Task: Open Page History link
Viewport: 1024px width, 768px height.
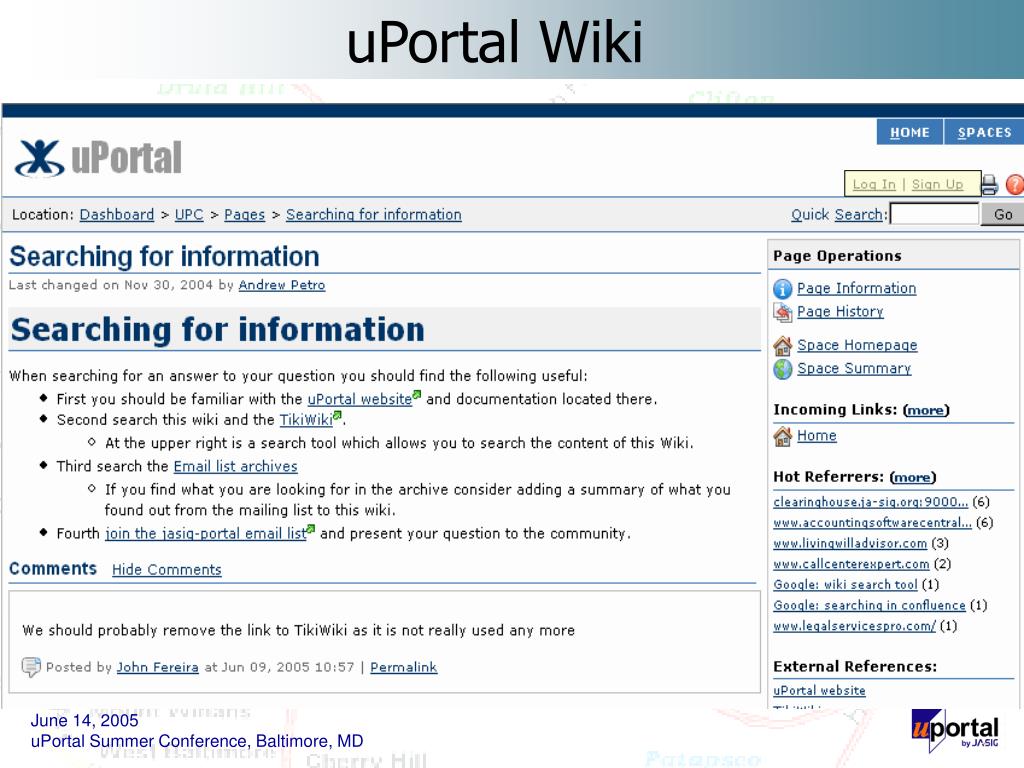Action: (840, 312)
